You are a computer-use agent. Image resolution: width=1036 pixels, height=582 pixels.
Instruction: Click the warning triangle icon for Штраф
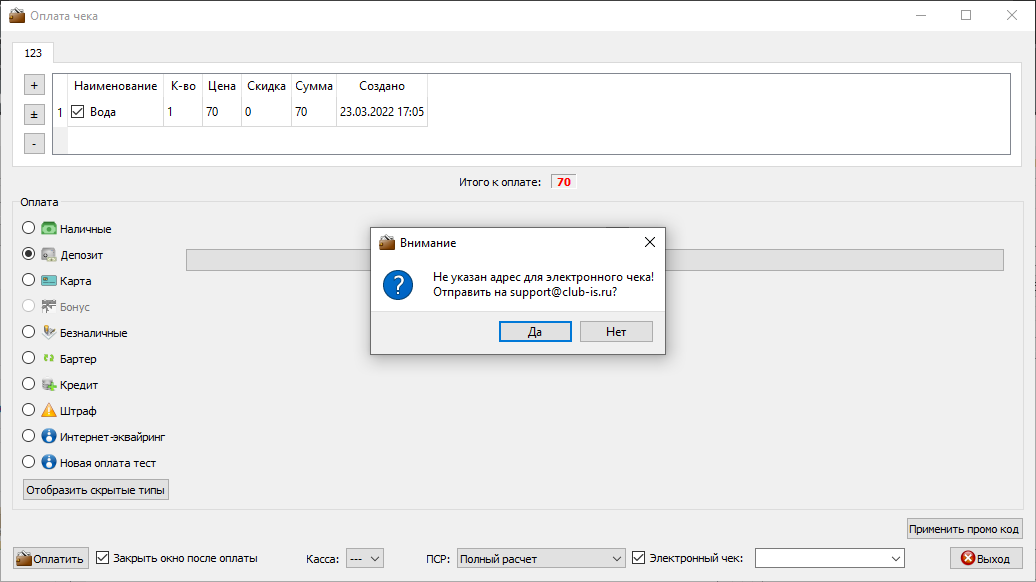click(x=48, y=410)
